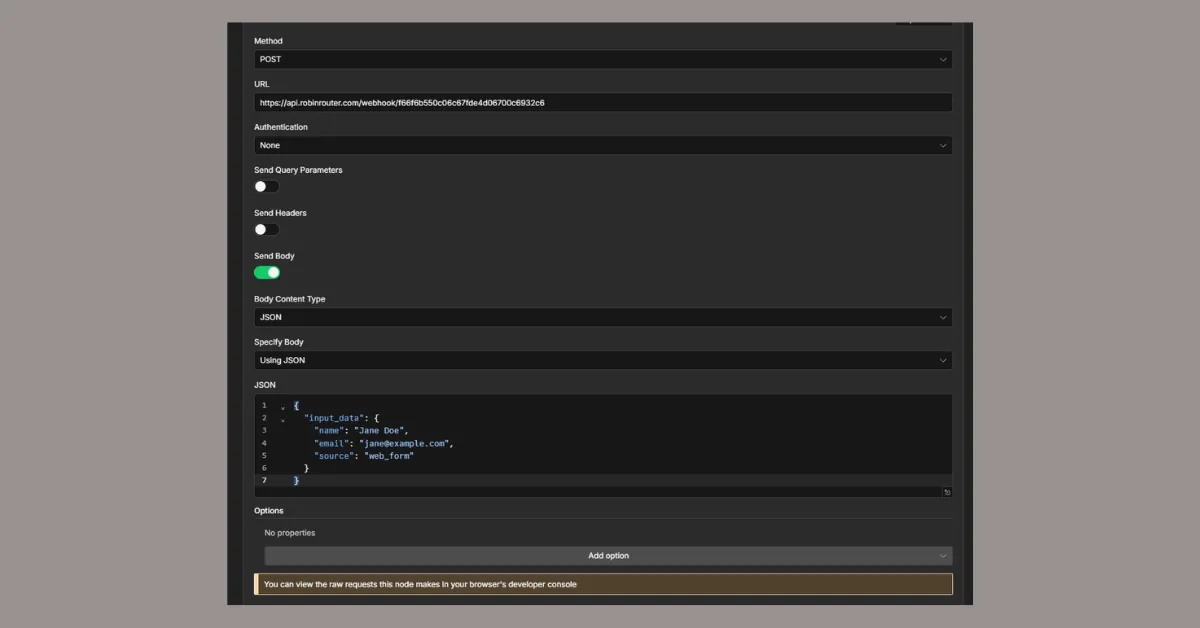Click the Add option button

pyautogui.click(x=608, y=555)
